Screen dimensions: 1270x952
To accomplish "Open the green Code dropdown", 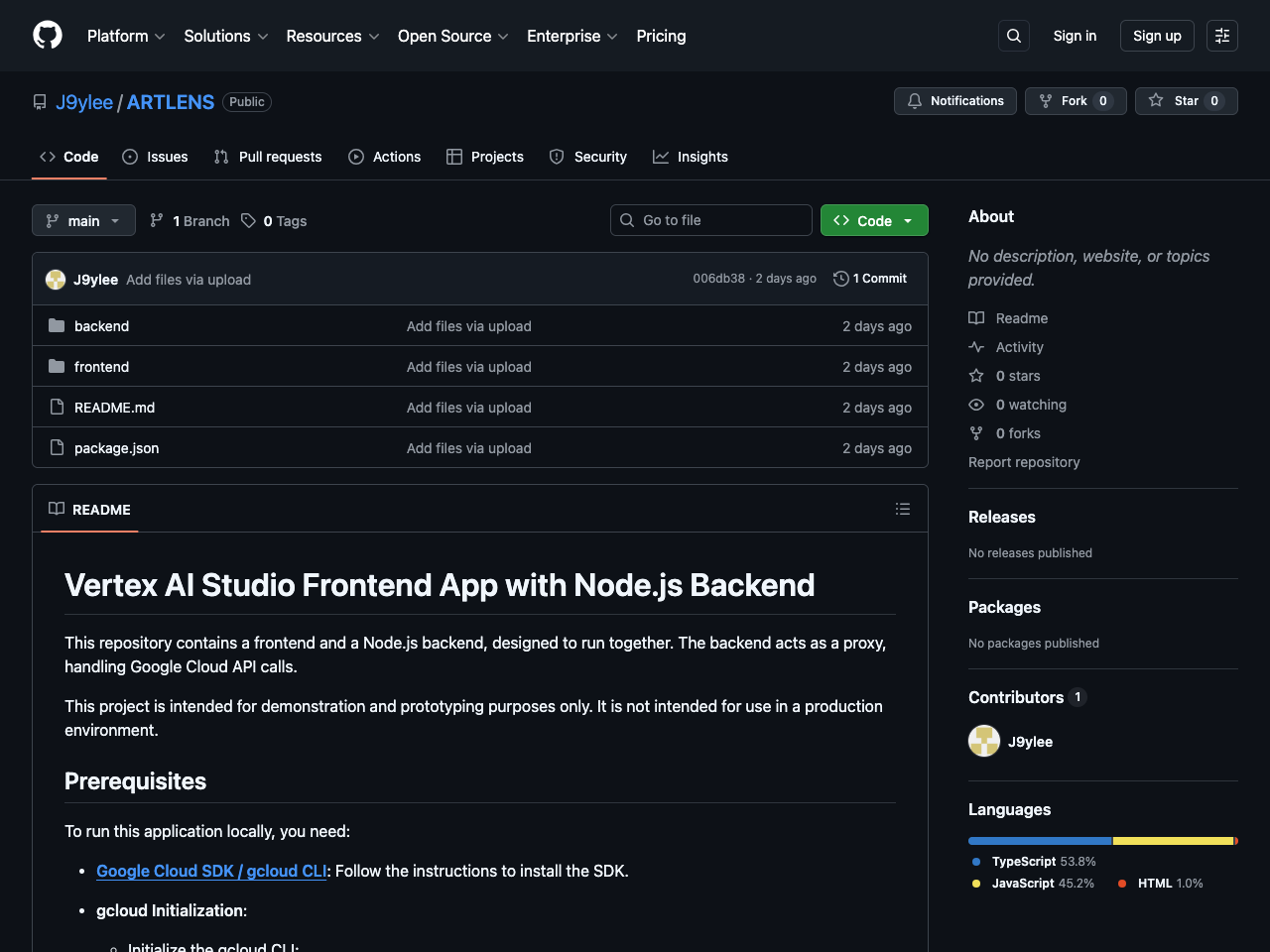I will tap(874, 220).
